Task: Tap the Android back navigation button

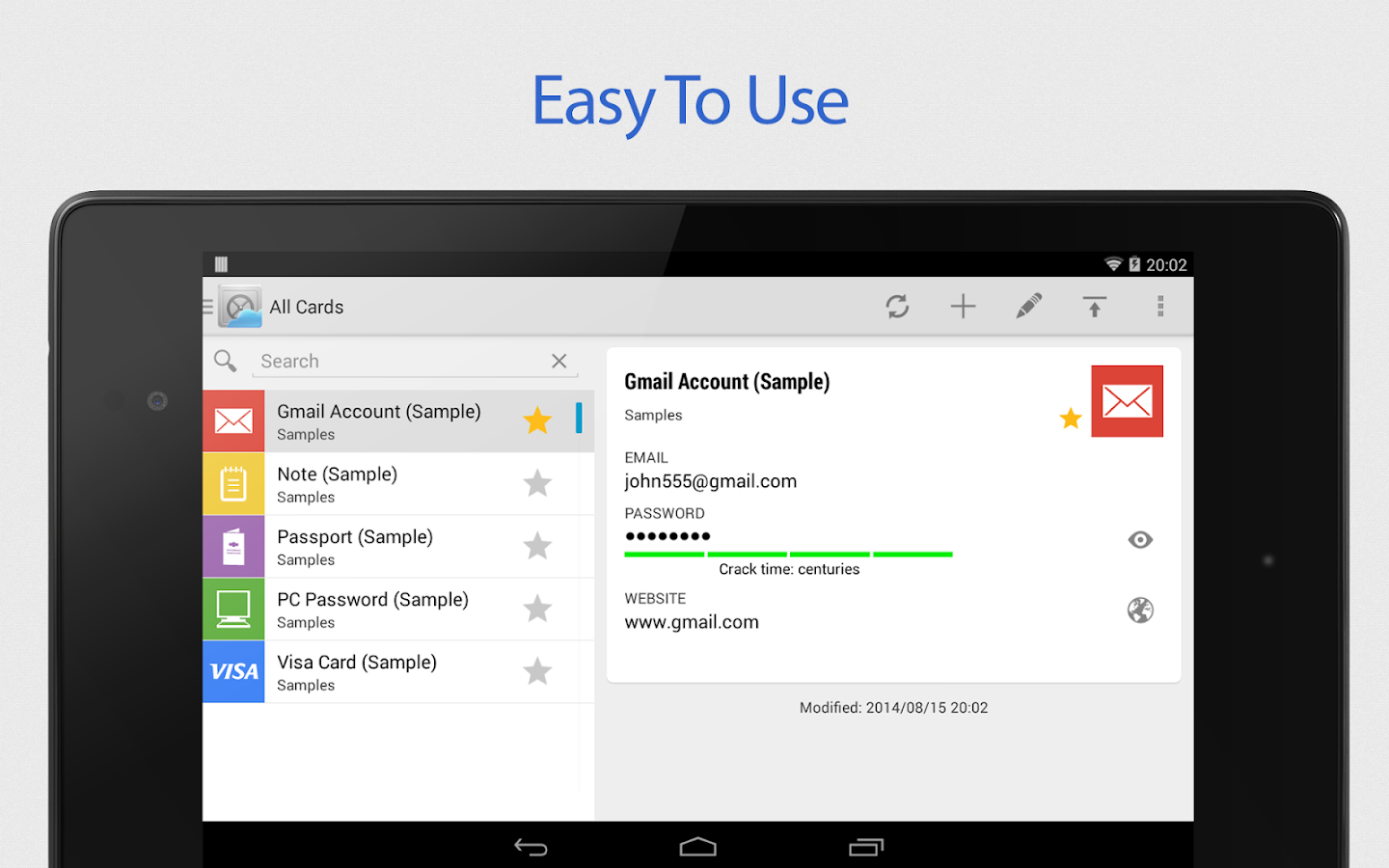Action: coord(531,847)
